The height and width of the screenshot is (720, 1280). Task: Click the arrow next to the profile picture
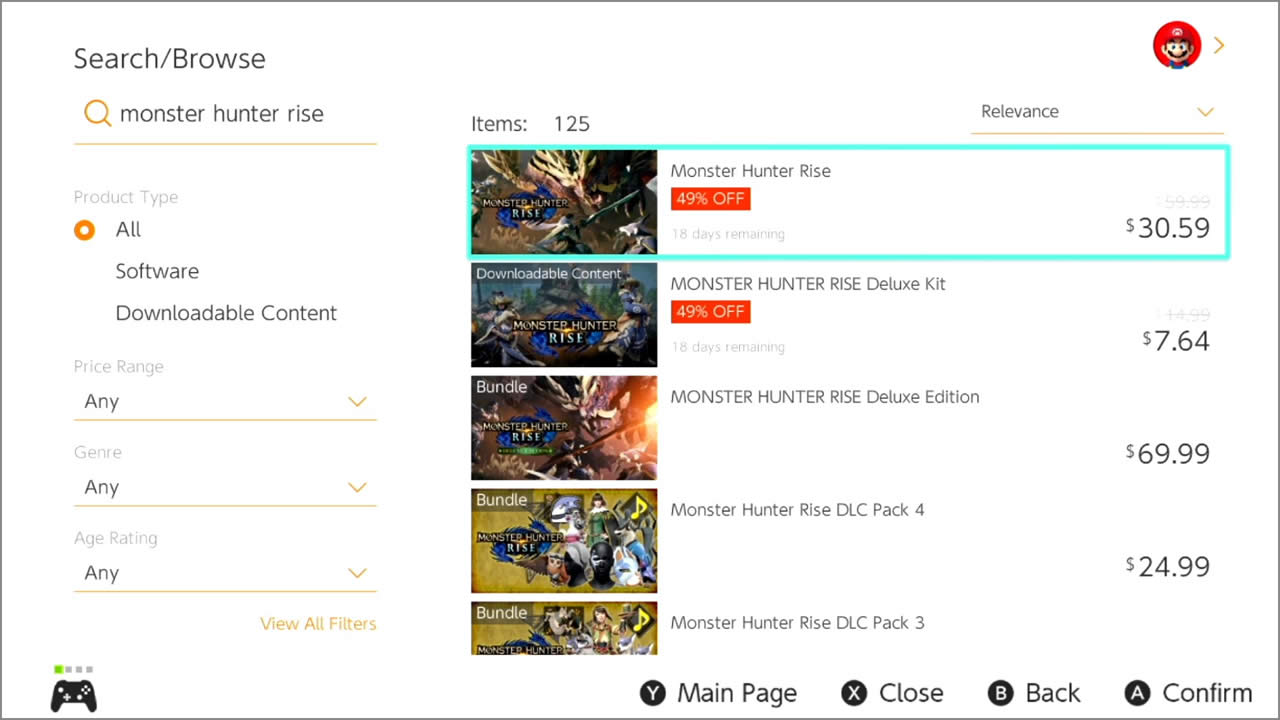[1218, 44]
